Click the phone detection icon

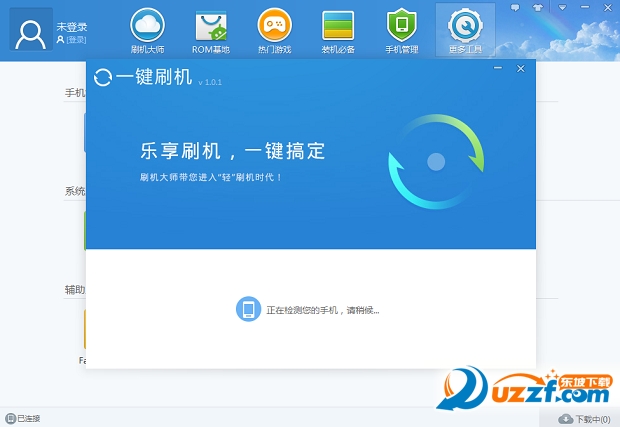[248, 309]
